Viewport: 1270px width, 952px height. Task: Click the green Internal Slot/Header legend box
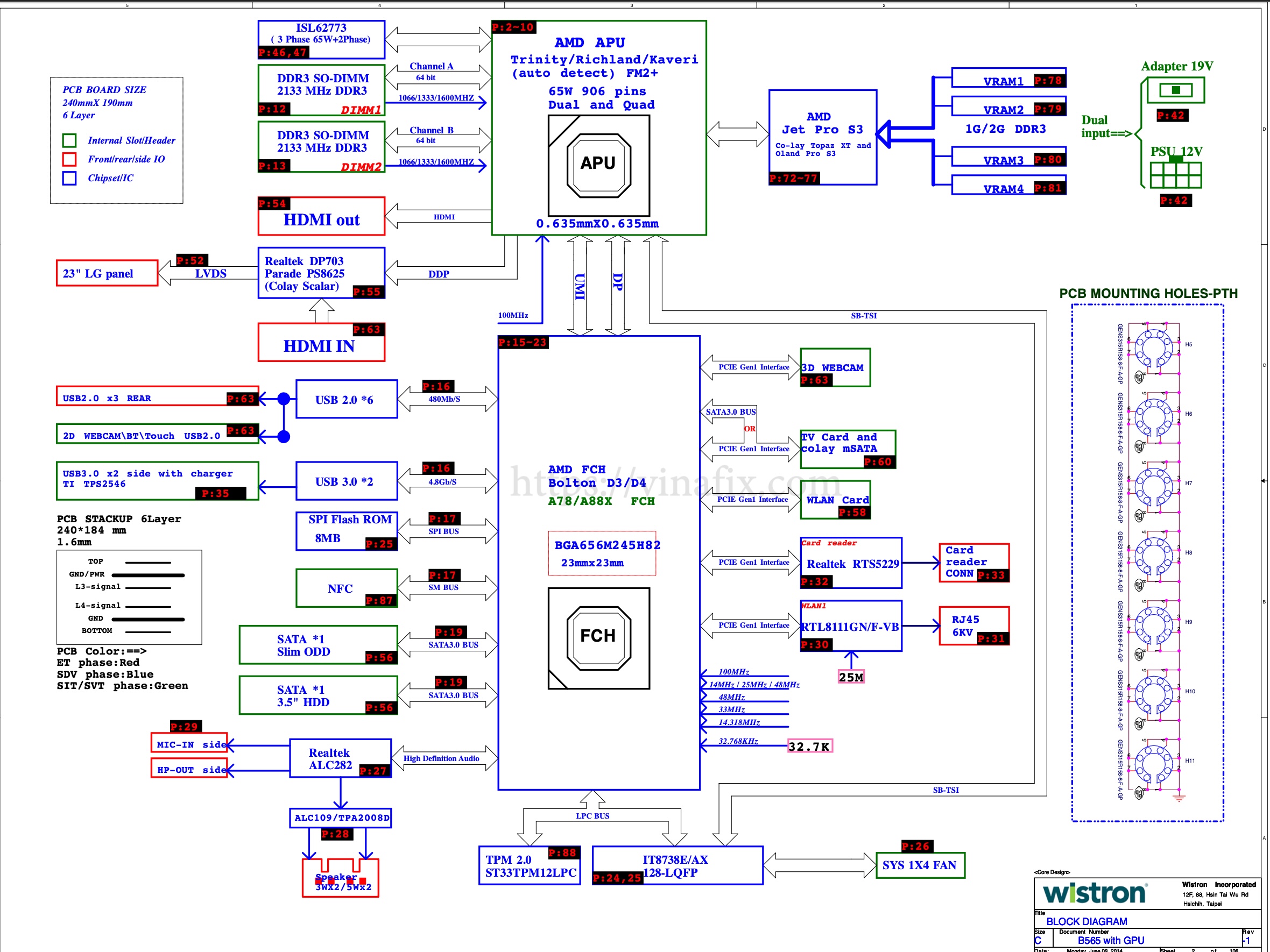[x=69, y=140]
